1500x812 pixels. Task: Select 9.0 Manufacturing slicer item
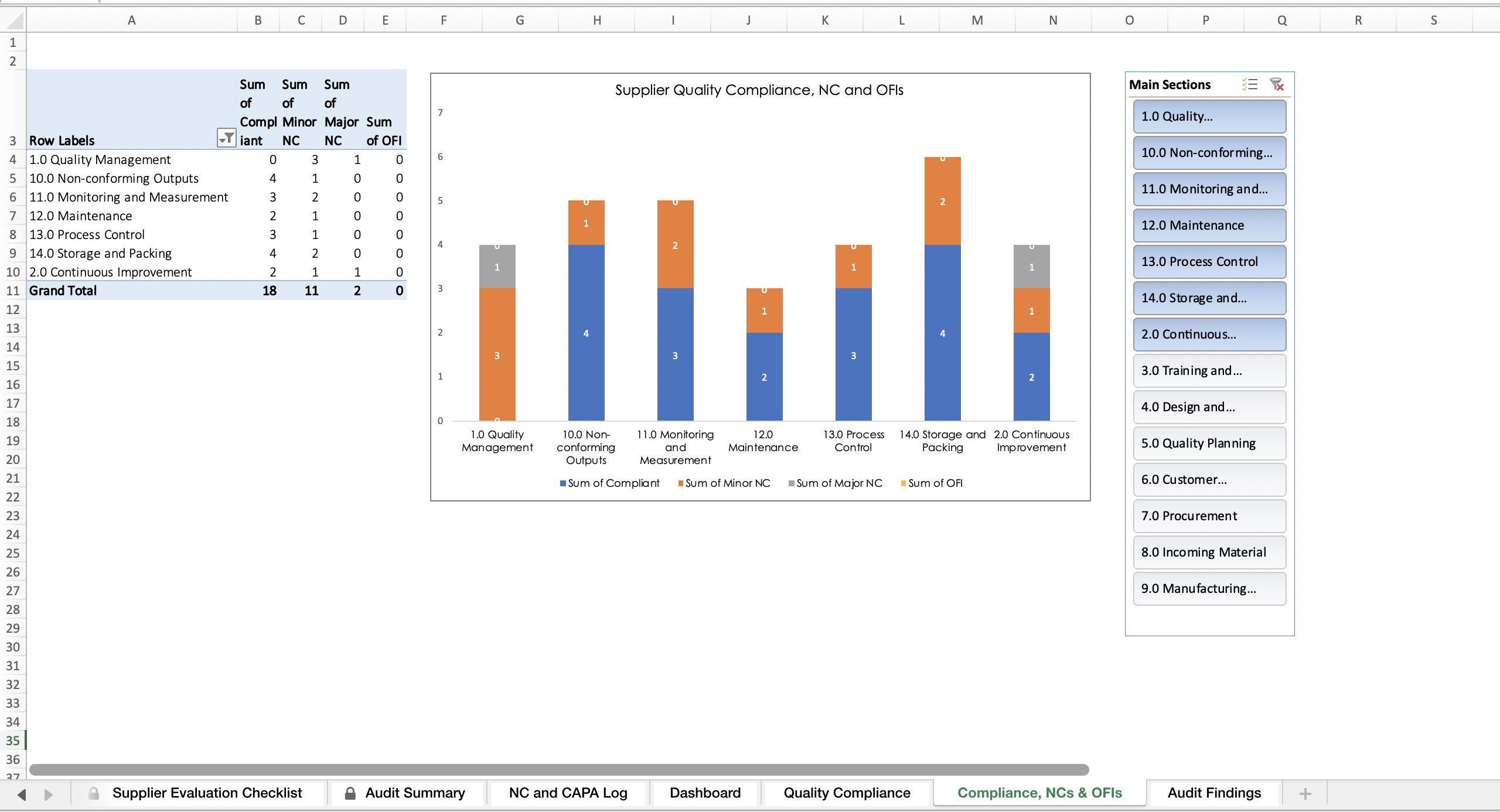(1209, 588)
